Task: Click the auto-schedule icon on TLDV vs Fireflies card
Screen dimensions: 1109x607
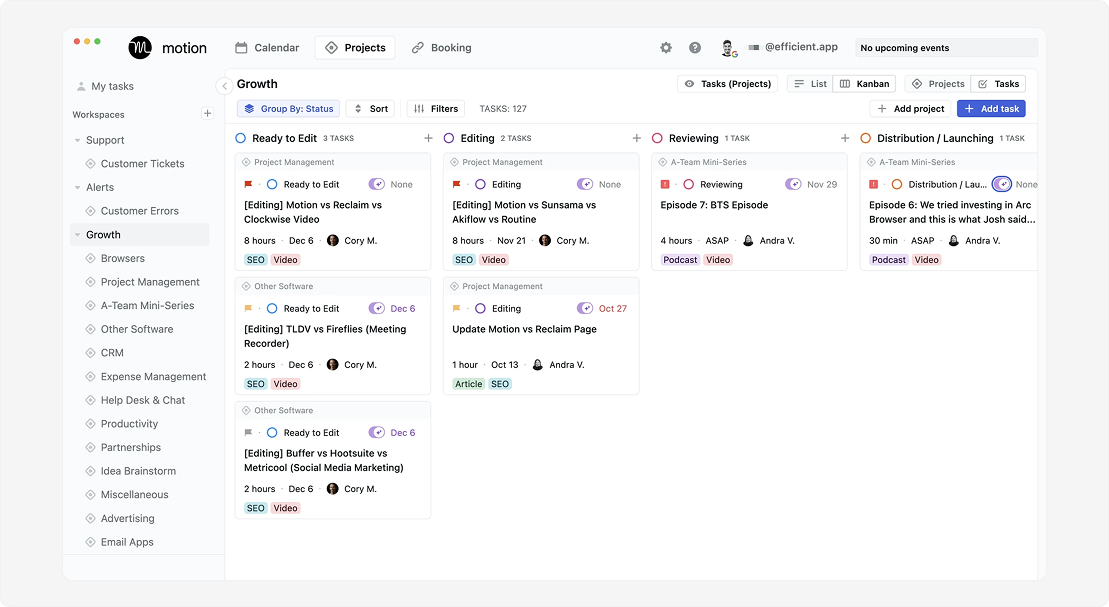Action: tap(377, 308)
